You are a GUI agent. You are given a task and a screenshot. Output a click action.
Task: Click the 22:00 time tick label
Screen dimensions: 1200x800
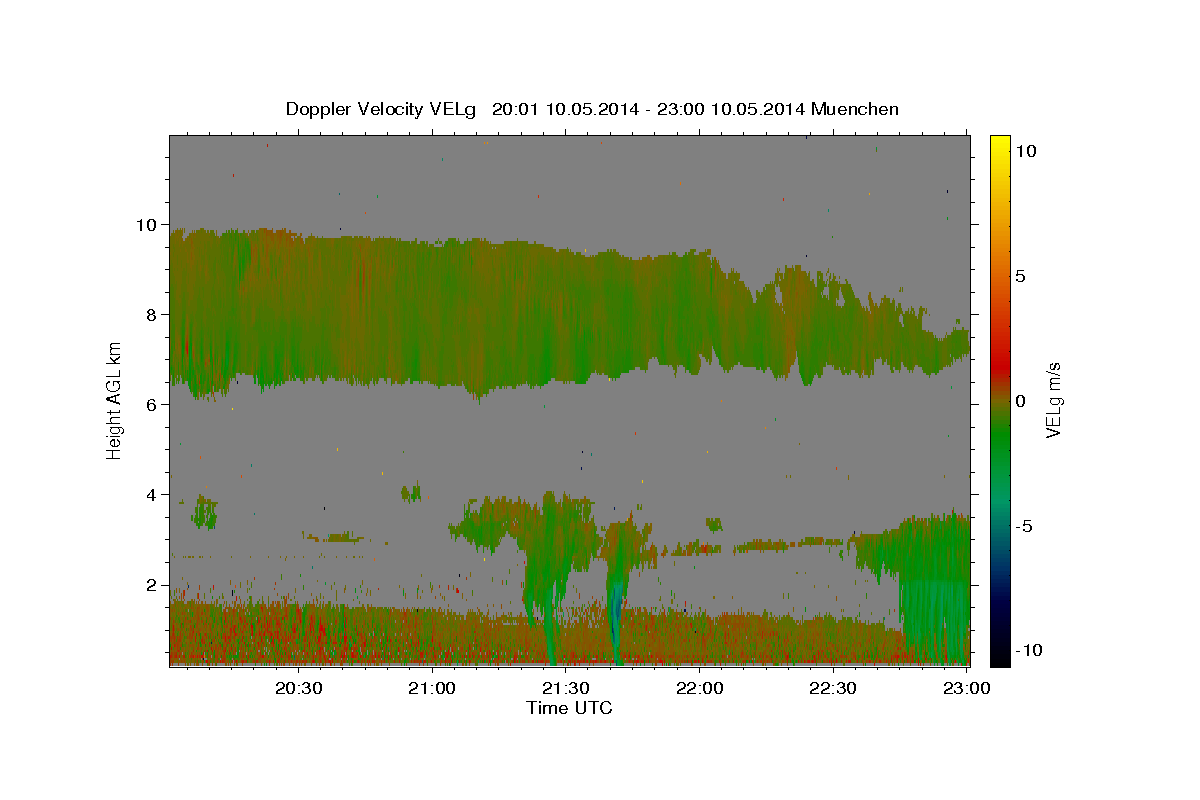pyautogui.click(x=700, y=688)
